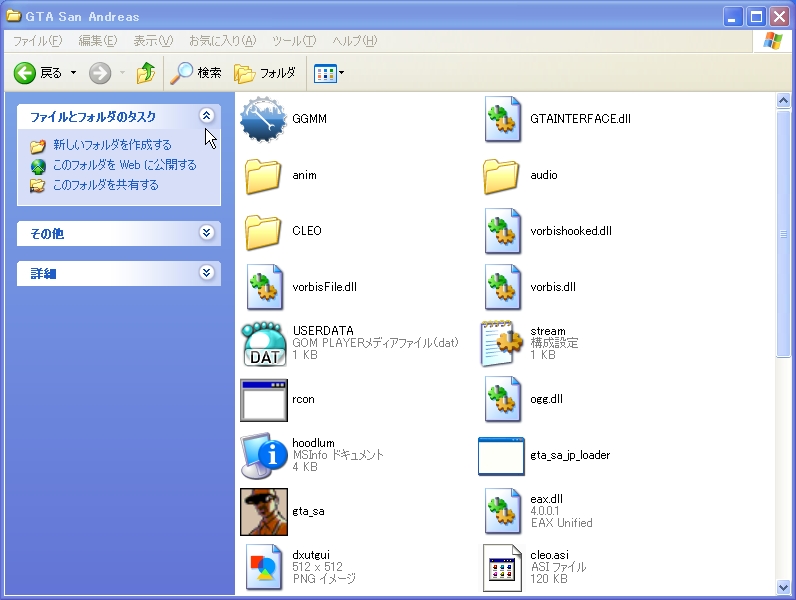Click the USERDATA file name text
796x600 pixels.
323,330
